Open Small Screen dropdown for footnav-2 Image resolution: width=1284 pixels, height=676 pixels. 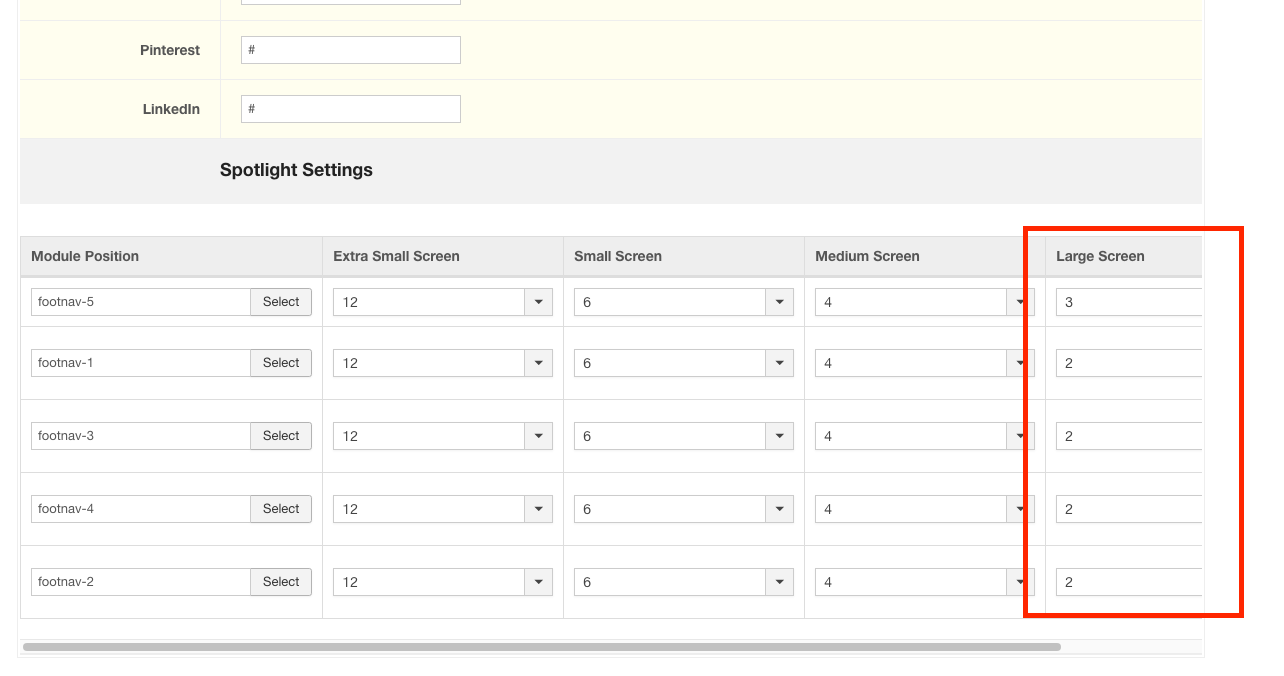[683, 582]
